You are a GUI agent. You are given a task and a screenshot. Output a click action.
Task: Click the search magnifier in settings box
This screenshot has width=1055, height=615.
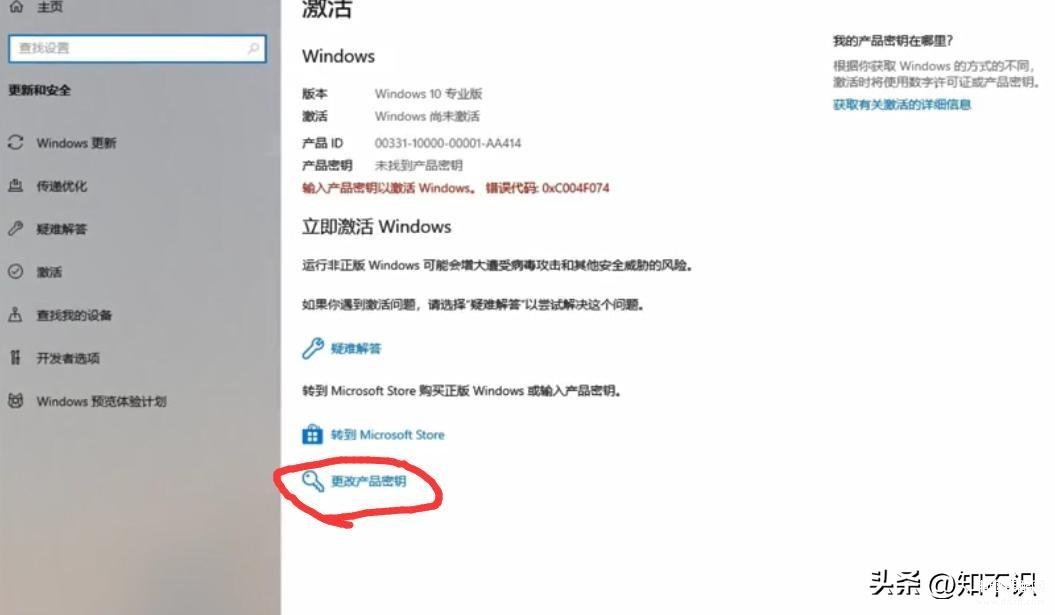[x=254, y=48]
